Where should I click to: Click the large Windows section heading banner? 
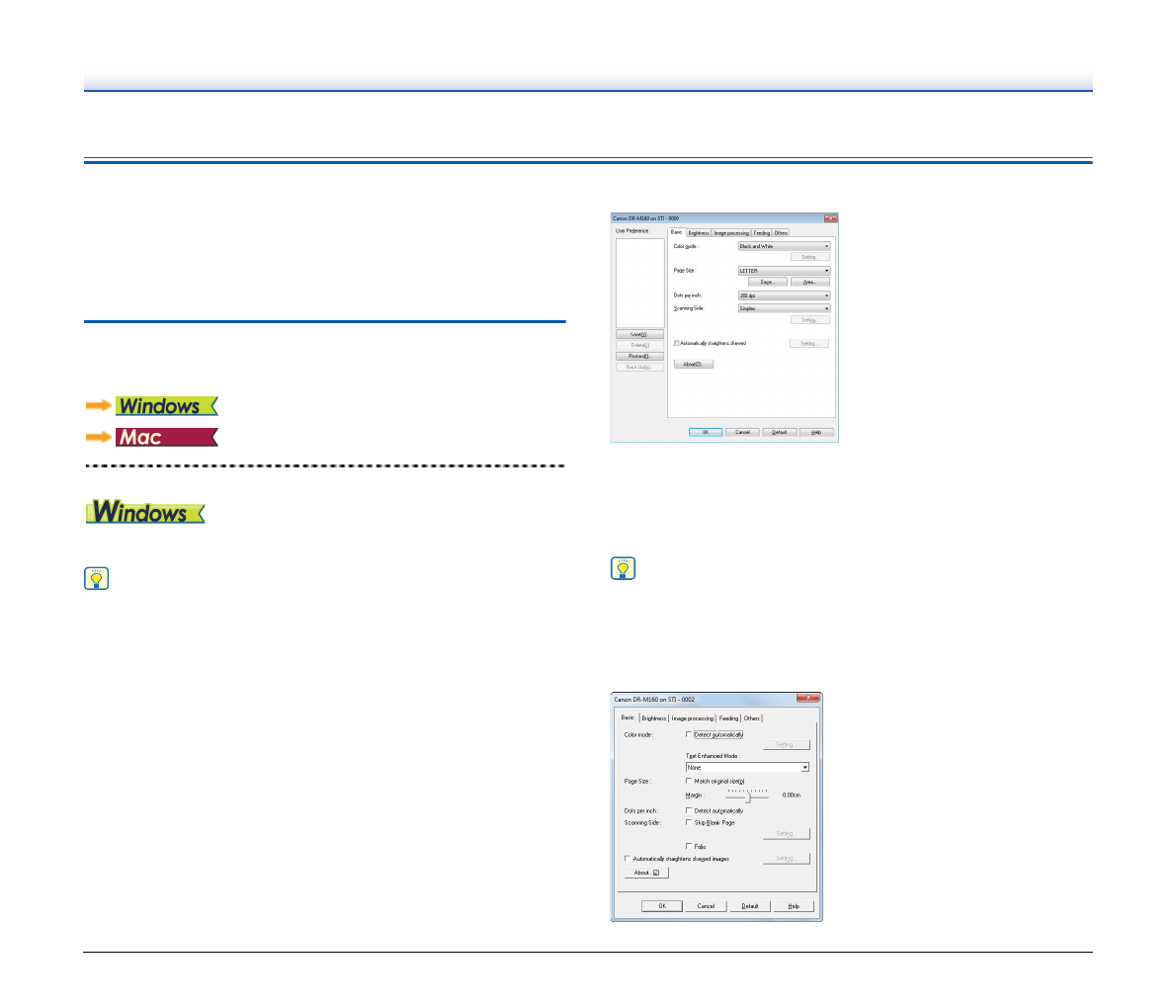(x=145, y=512)
